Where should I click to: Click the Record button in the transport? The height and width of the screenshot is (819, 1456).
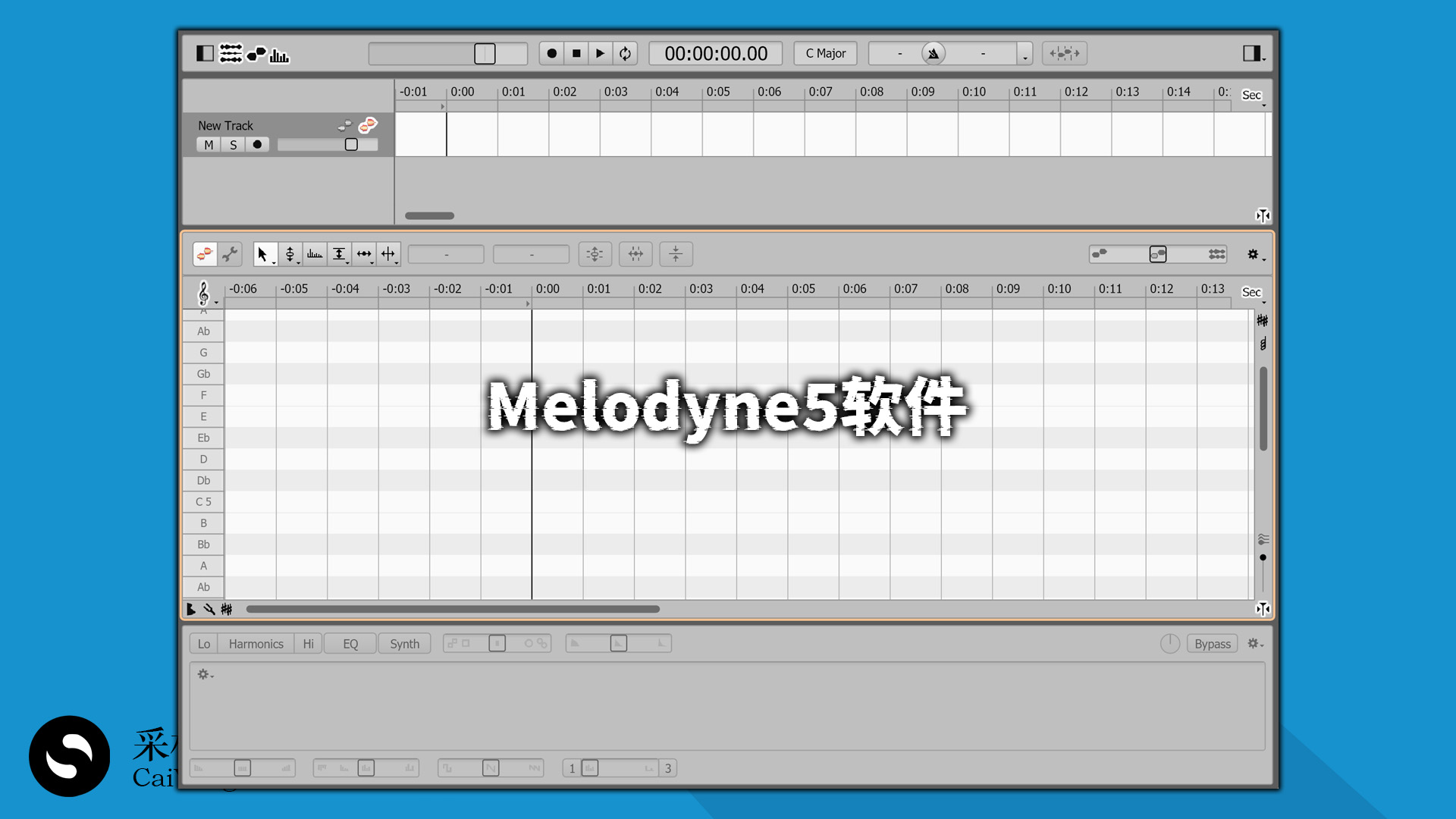551,53
